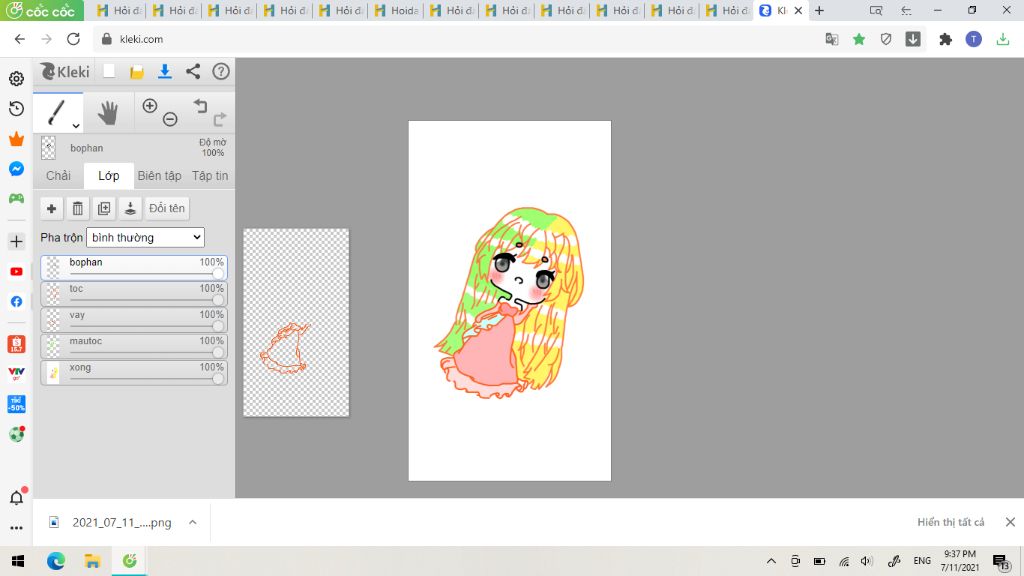Select the vay layer
1024x576 pixels.
pyautogui.click(x=134, y=320)
